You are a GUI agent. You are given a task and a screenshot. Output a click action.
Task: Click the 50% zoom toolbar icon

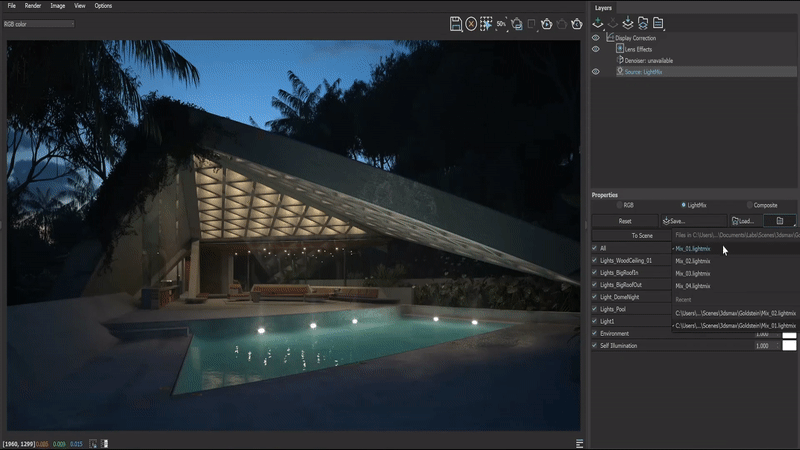501,23
